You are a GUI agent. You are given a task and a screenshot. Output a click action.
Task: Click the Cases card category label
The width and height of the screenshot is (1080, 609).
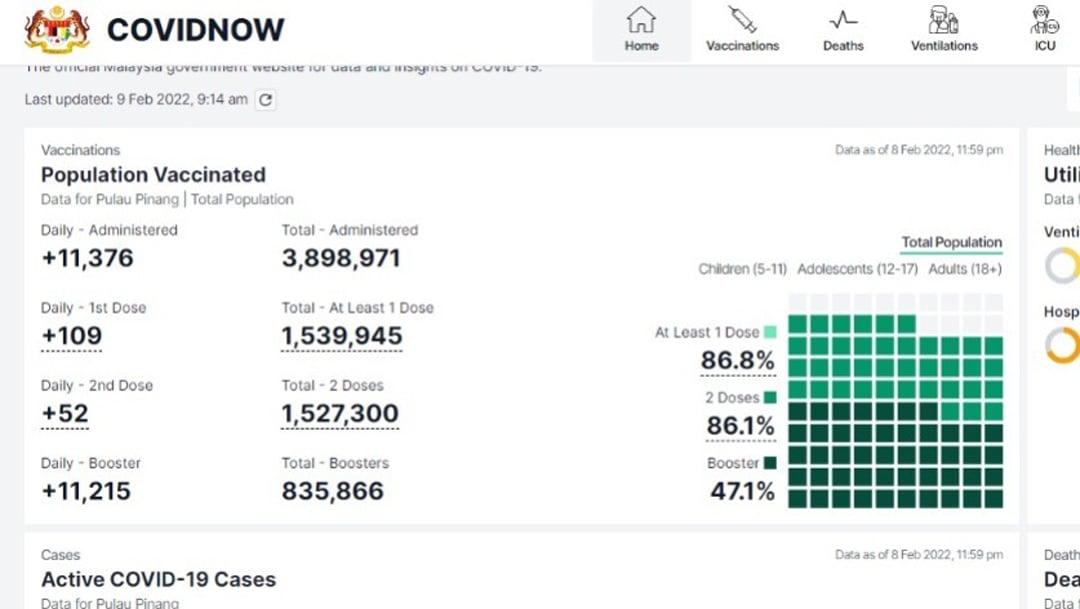pos(60,555)
